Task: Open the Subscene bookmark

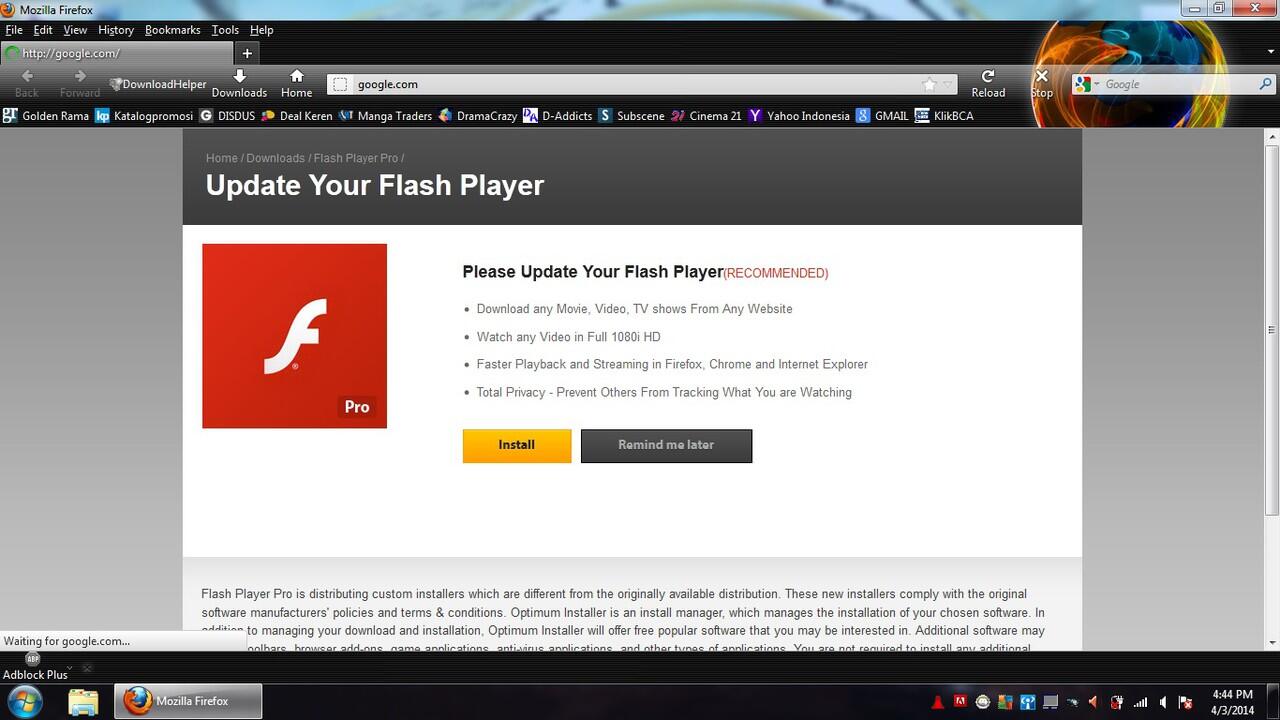Action: pos(631,116)
